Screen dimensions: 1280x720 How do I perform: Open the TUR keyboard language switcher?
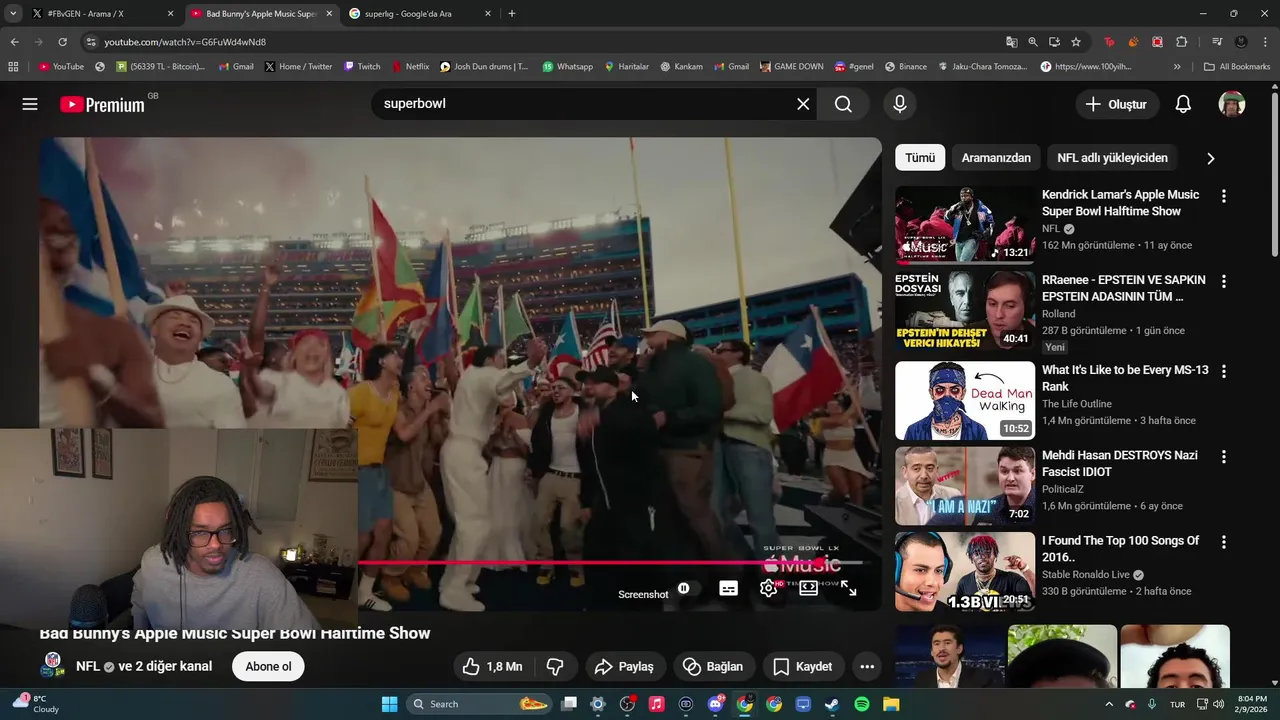pyautogui.click(x=1179, y=704)
